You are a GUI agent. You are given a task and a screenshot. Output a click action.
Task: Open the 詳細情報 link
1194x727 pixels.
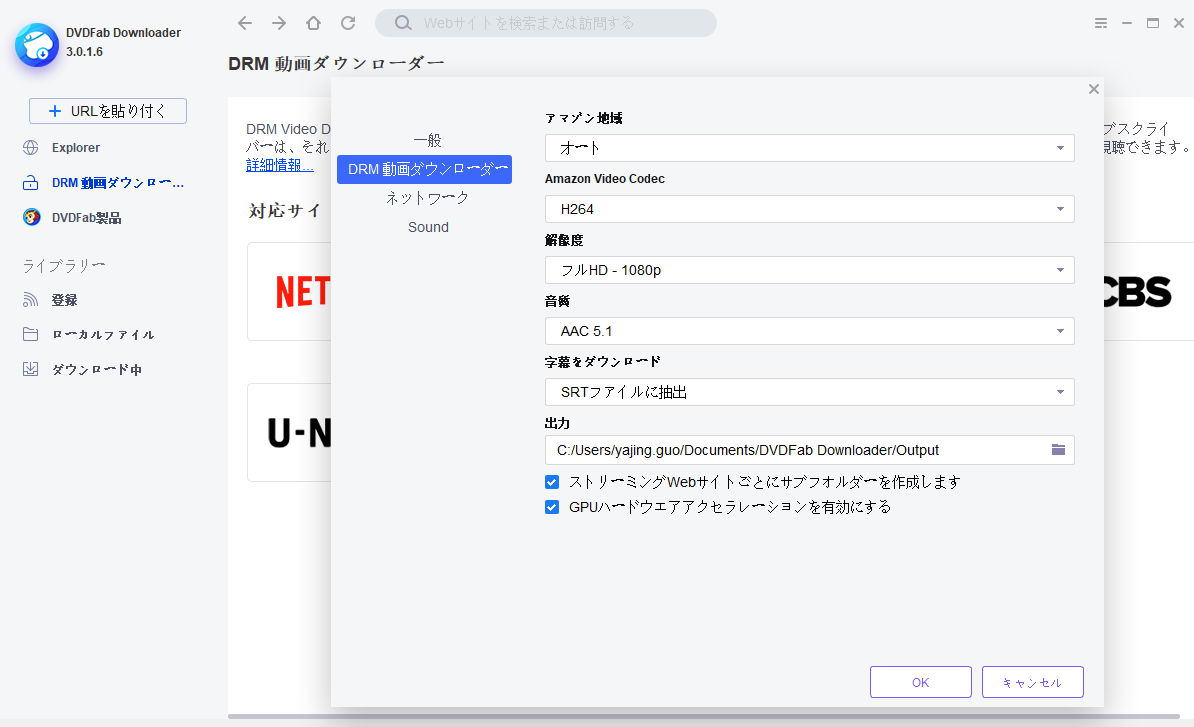[x=279, y=165]
